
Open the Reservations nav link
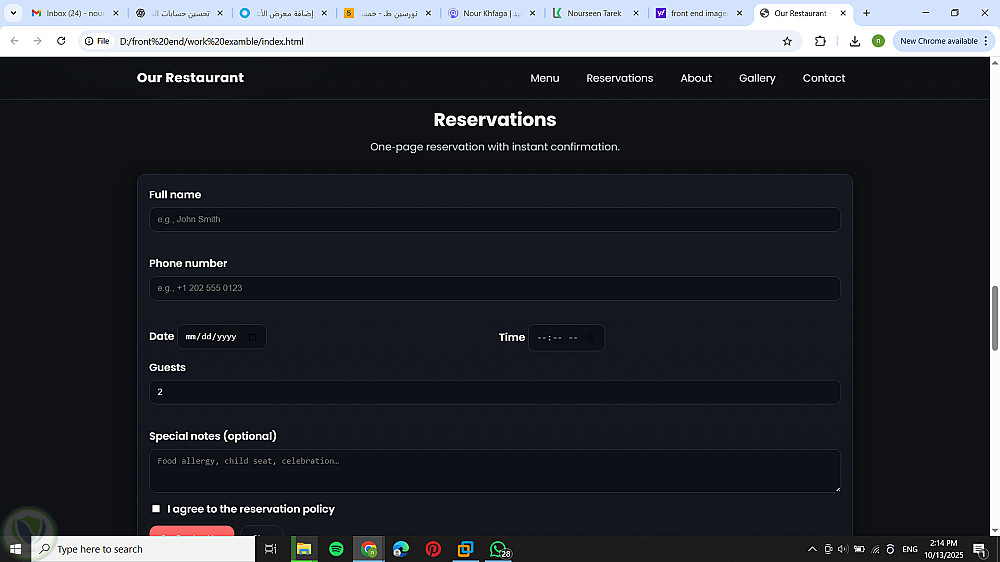tap(619, 78)
